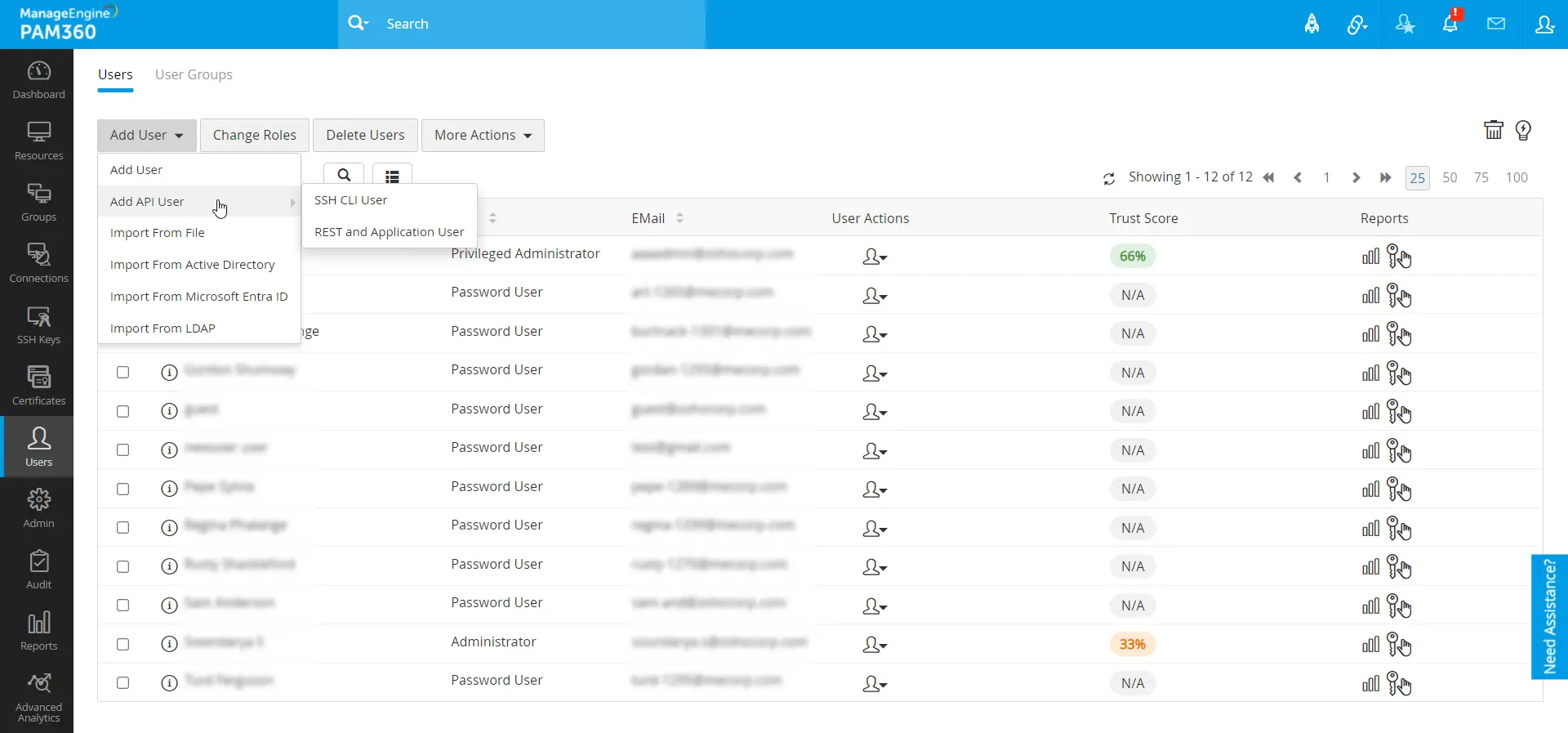Check the checkbox in the last user row
This screenshot has height=733, width=1568.
[x=122, y=682]
